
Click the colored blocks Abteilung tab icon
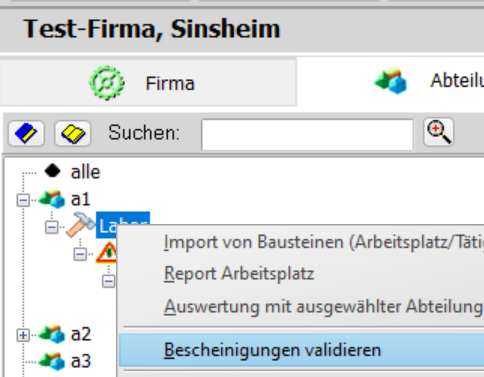tap(391, 81)
